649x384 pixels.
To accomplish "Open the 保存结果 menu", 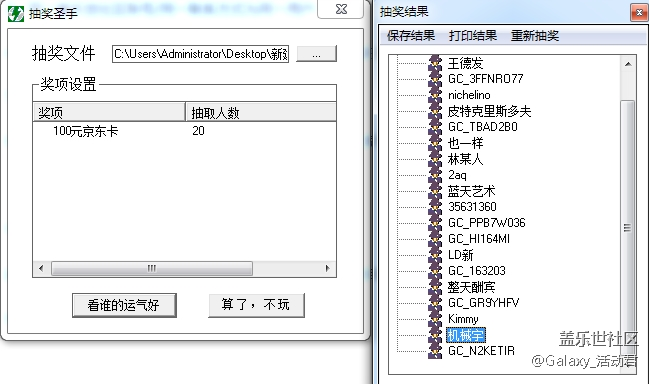I will pyautogui.click(x=411, y=36).
